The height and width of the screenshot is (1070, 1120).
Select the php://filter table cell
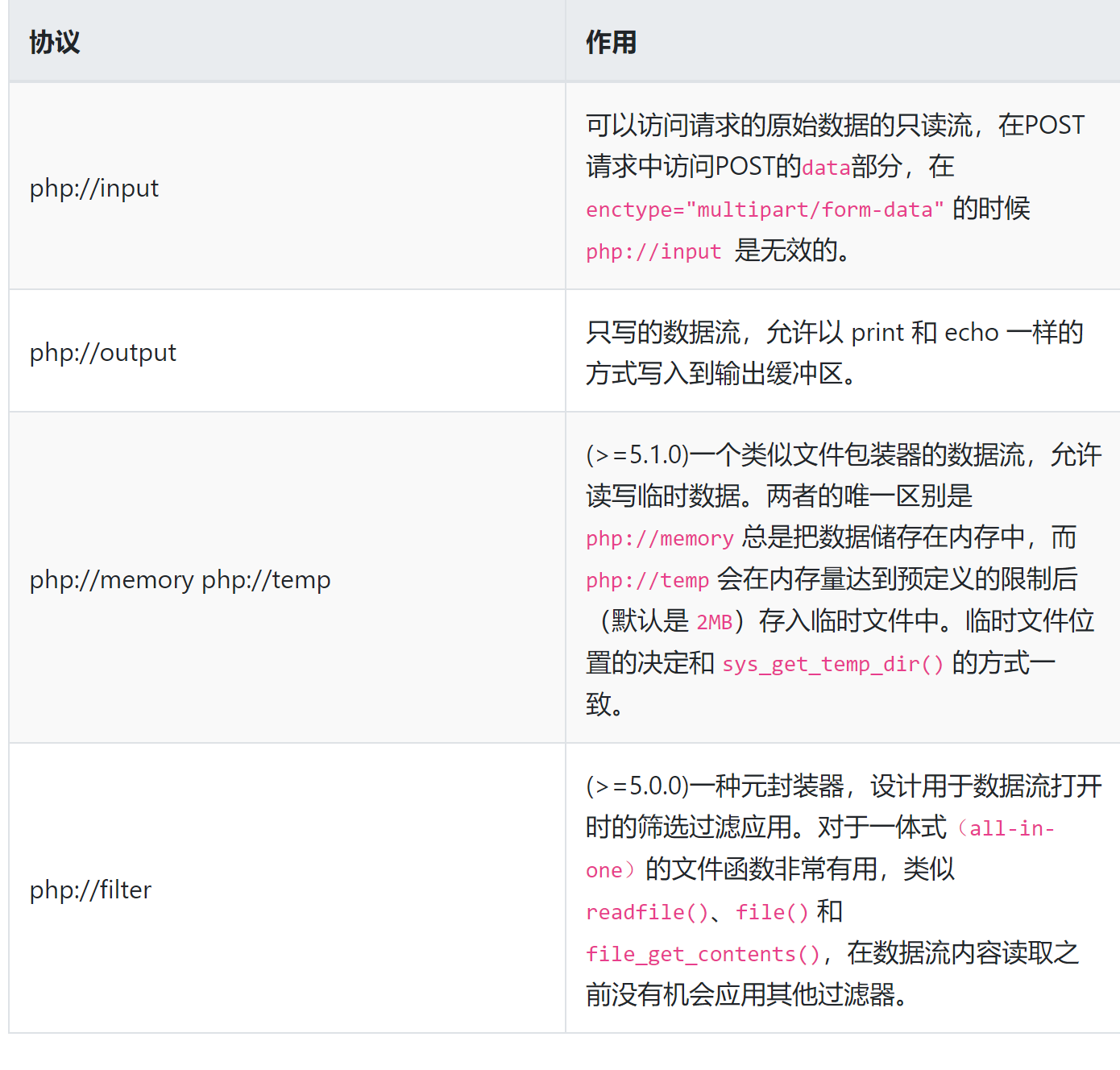click(287, 889)
